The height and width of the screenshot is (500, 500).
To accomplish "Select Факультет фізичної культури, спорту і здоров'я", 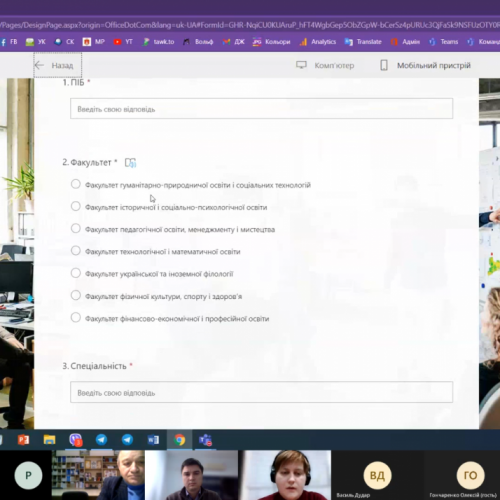I will coord(156,296).
